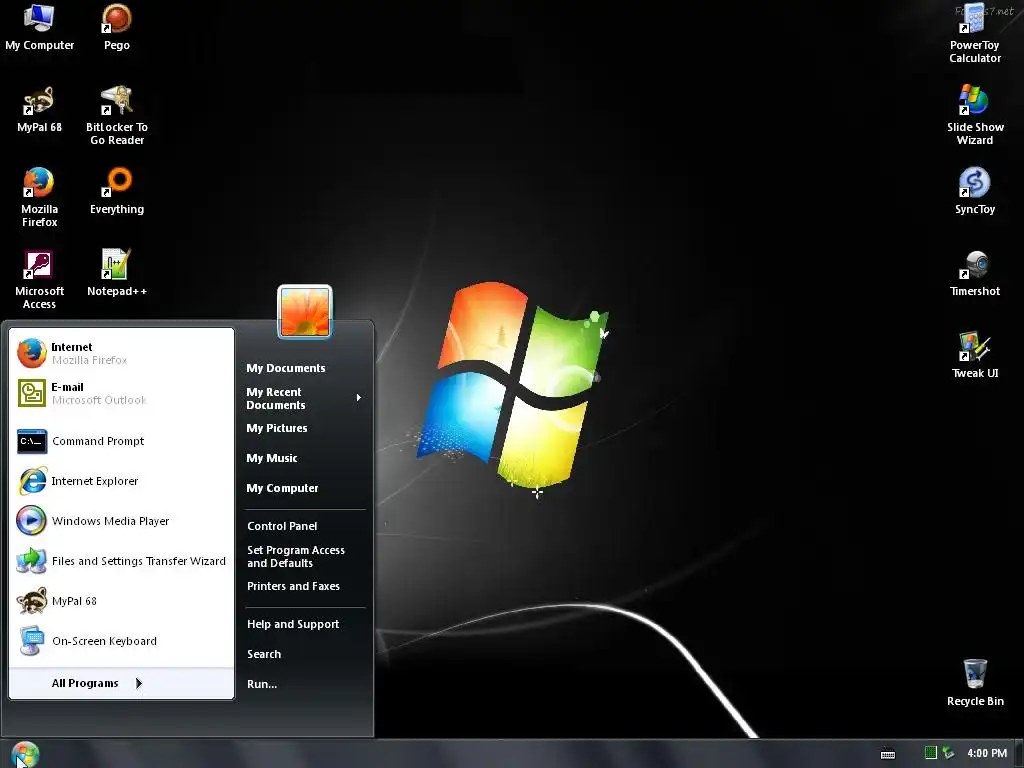Select the Timershot desktop shortcut

[x=974, y=274]
